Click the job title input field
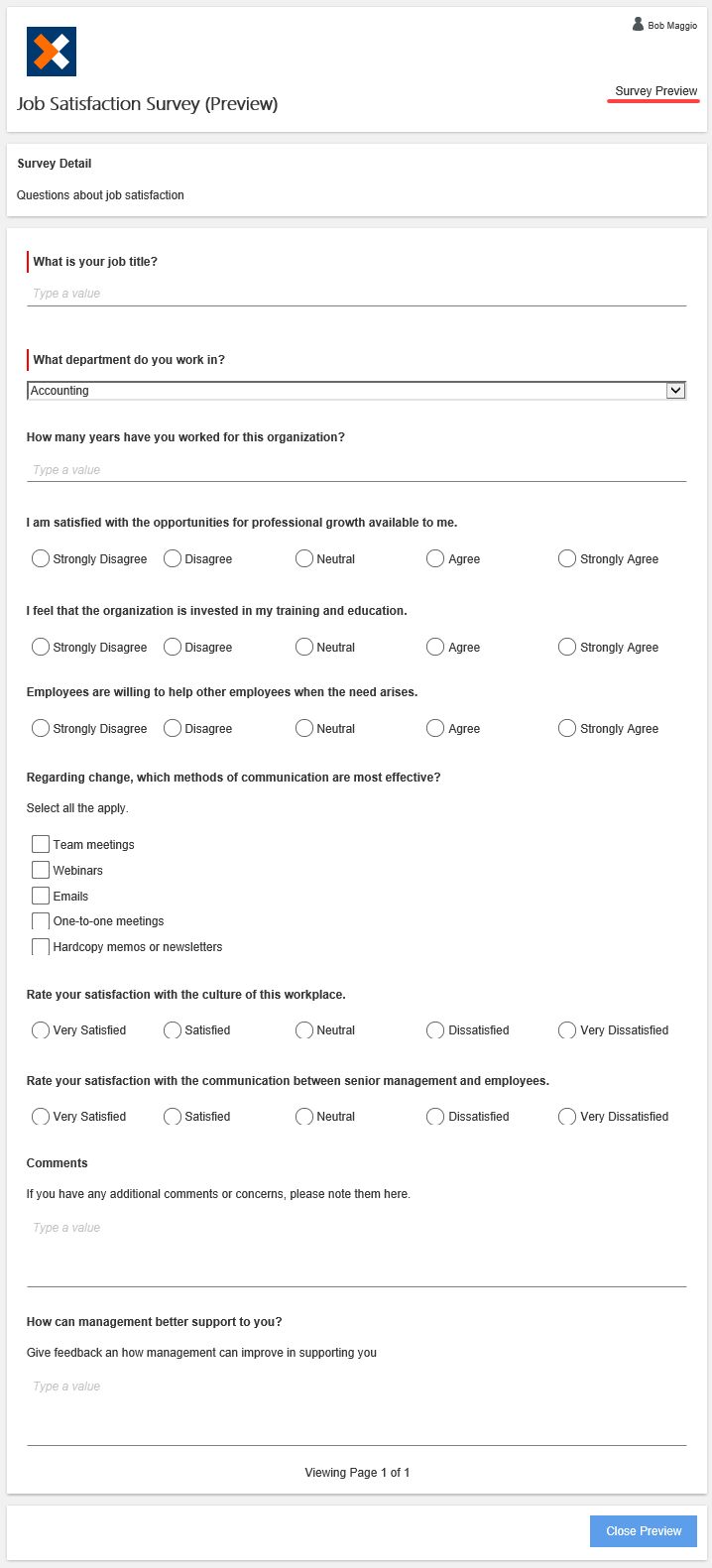Viewport: 712px width, 1568px height. pos(356,293)
